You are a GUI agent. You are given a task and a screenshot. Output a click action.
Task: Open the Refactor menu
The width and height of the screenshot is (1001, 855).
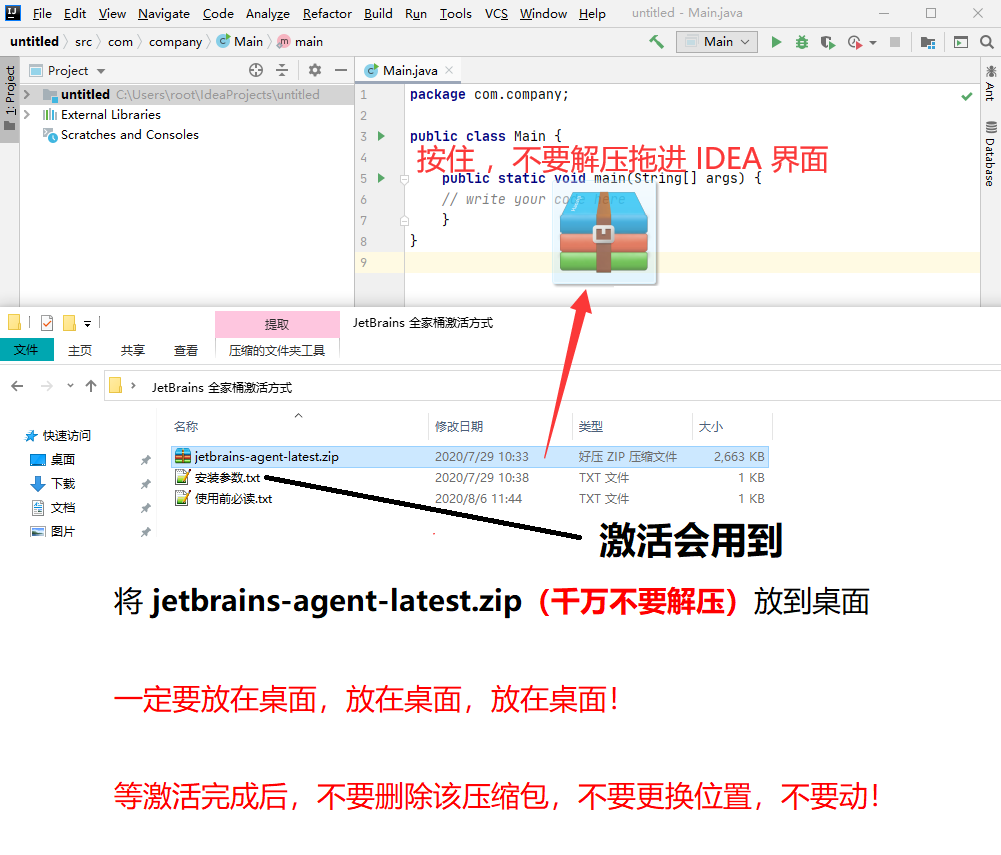point(327,14)
